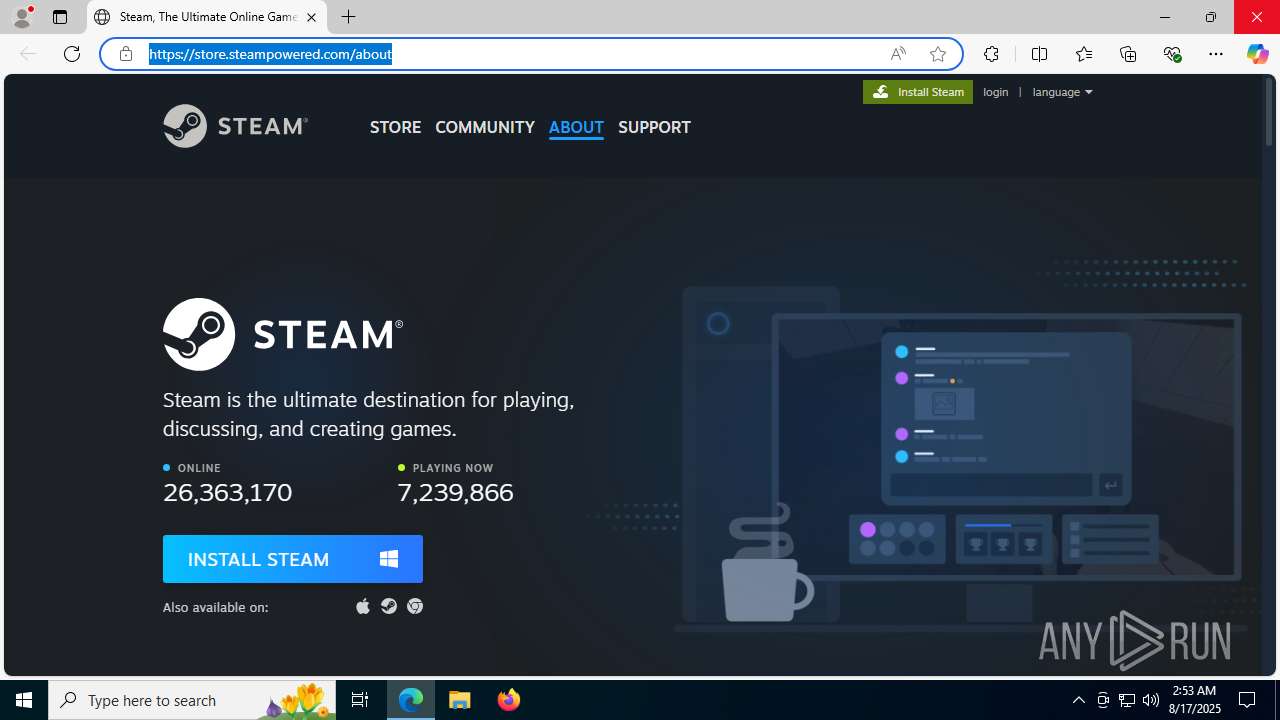Open the STORE menu
Viewport: 1280px width, 720px height.
(395, 127)
